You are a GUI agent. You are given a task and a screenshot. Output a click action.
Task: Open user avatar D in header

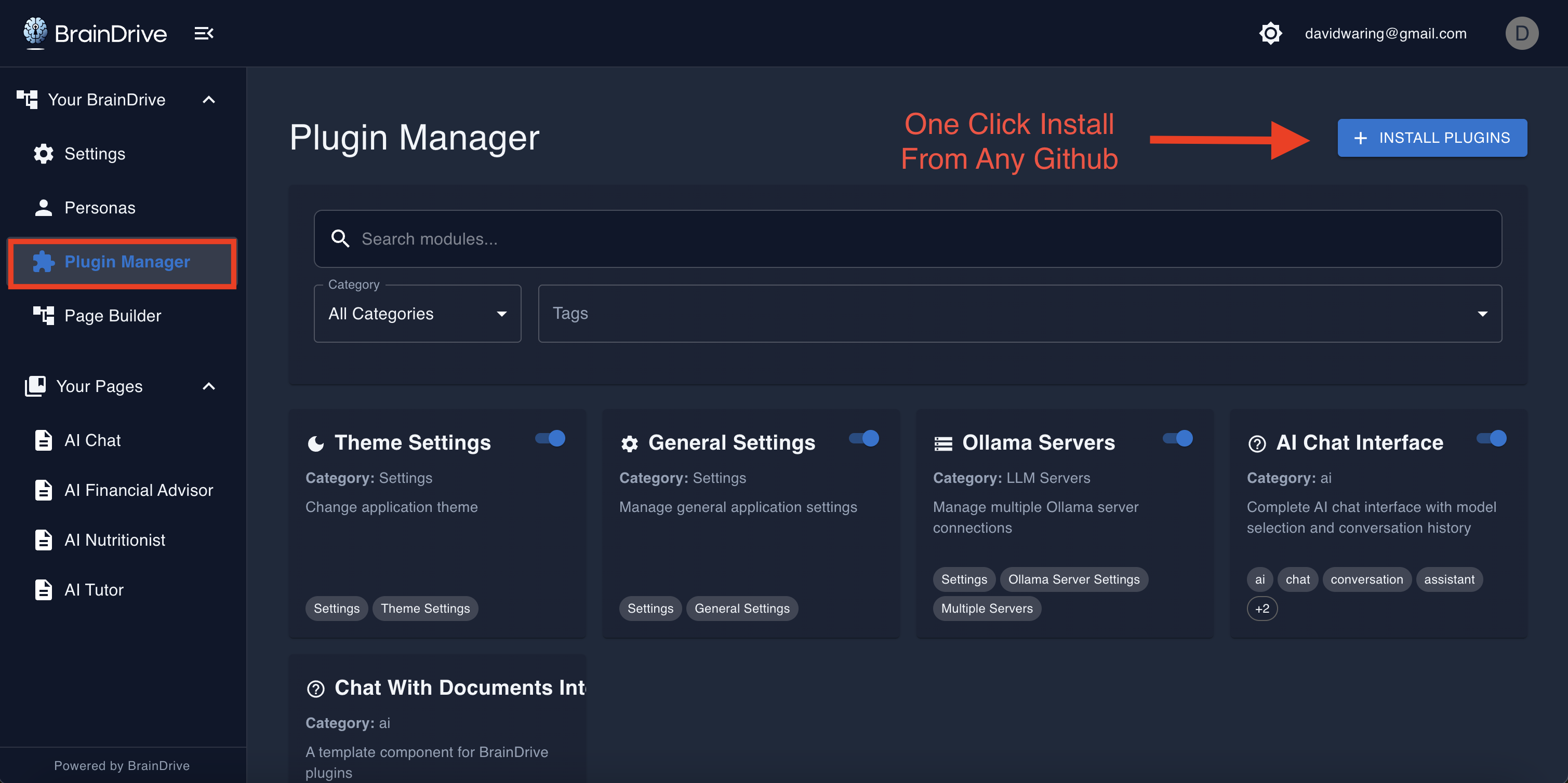1521,33
